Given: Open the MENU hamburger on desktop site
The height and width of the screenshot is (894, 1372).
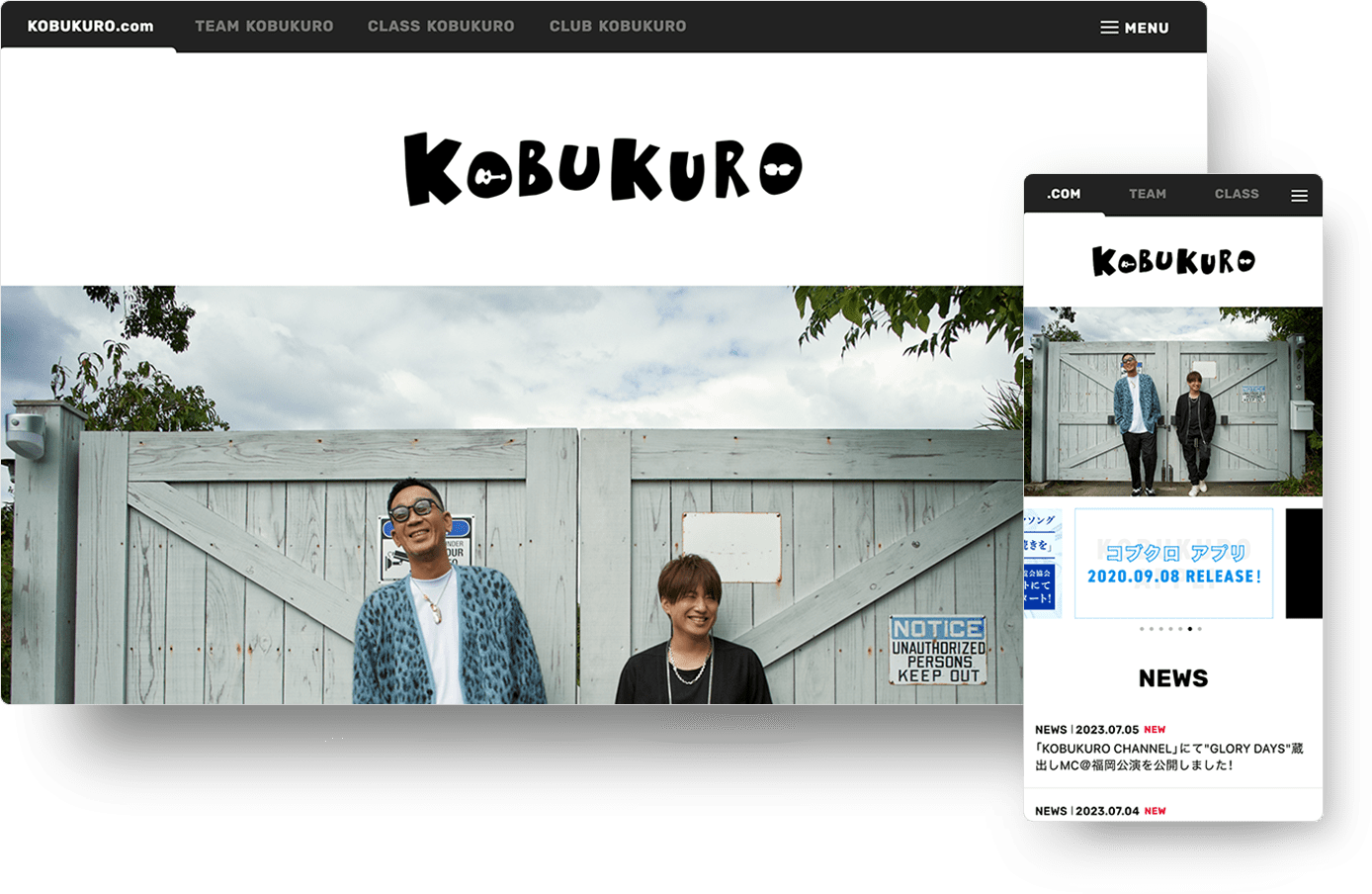Looking at the screenshot, I should pyautogui.click(x=1135, y=28).
